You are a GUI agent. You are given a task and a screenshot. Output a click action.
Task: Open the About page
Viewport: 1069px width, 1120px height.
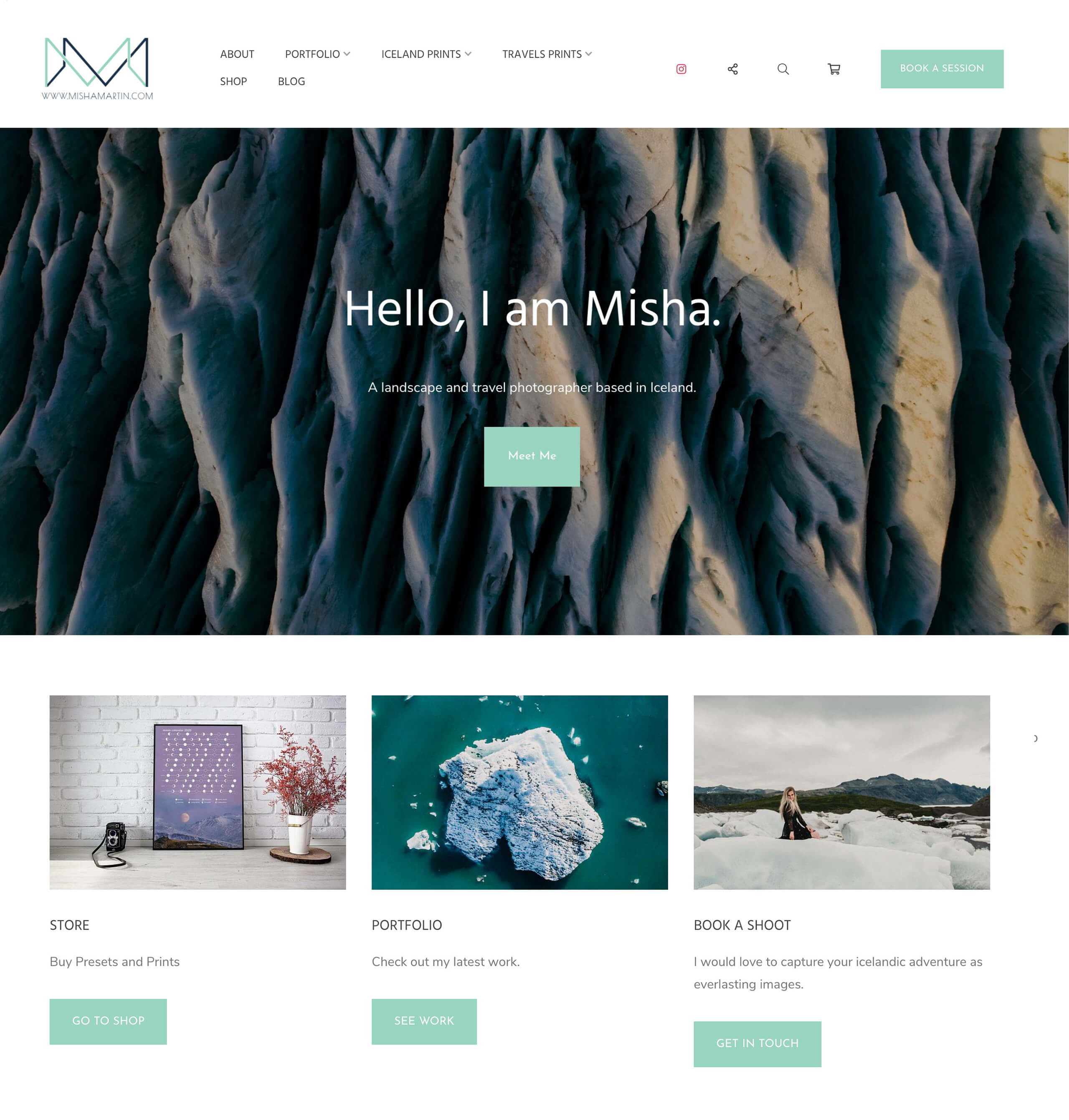[237, 54]
